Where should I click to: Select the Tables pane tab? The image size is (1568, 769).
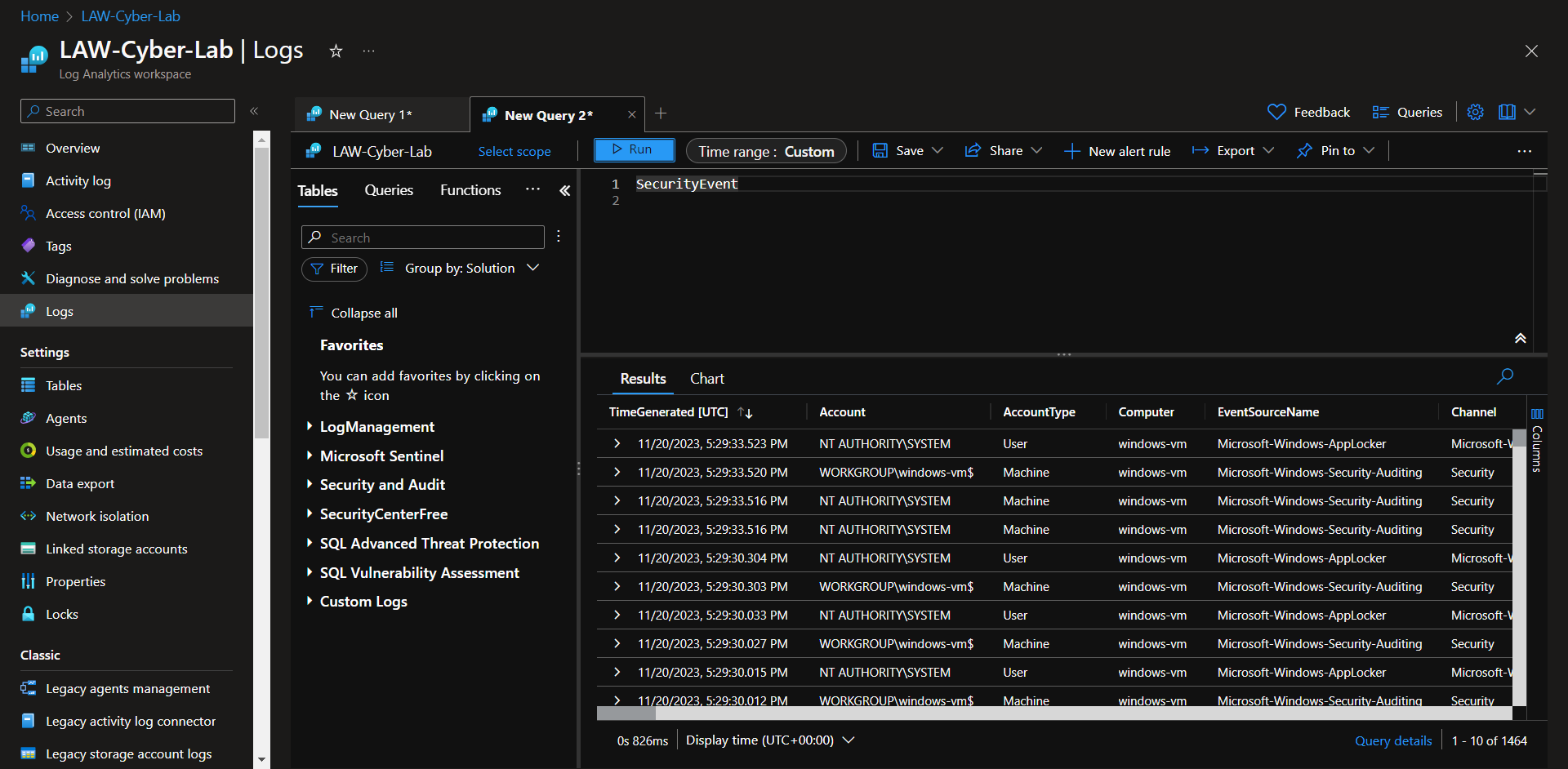tap(318, 190)
